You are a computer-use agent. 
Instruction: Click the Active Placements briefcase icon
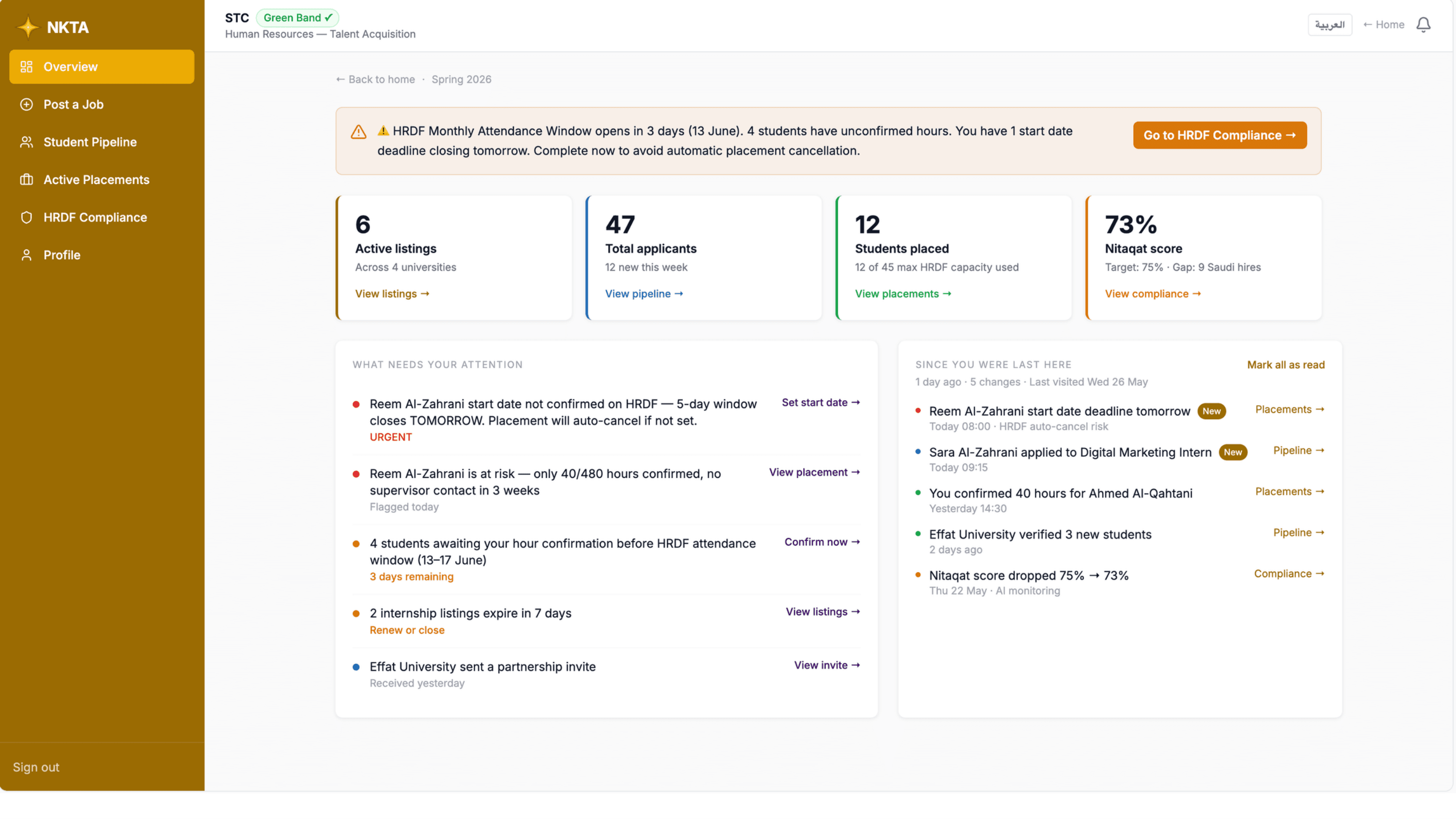(x=27, y=180)
